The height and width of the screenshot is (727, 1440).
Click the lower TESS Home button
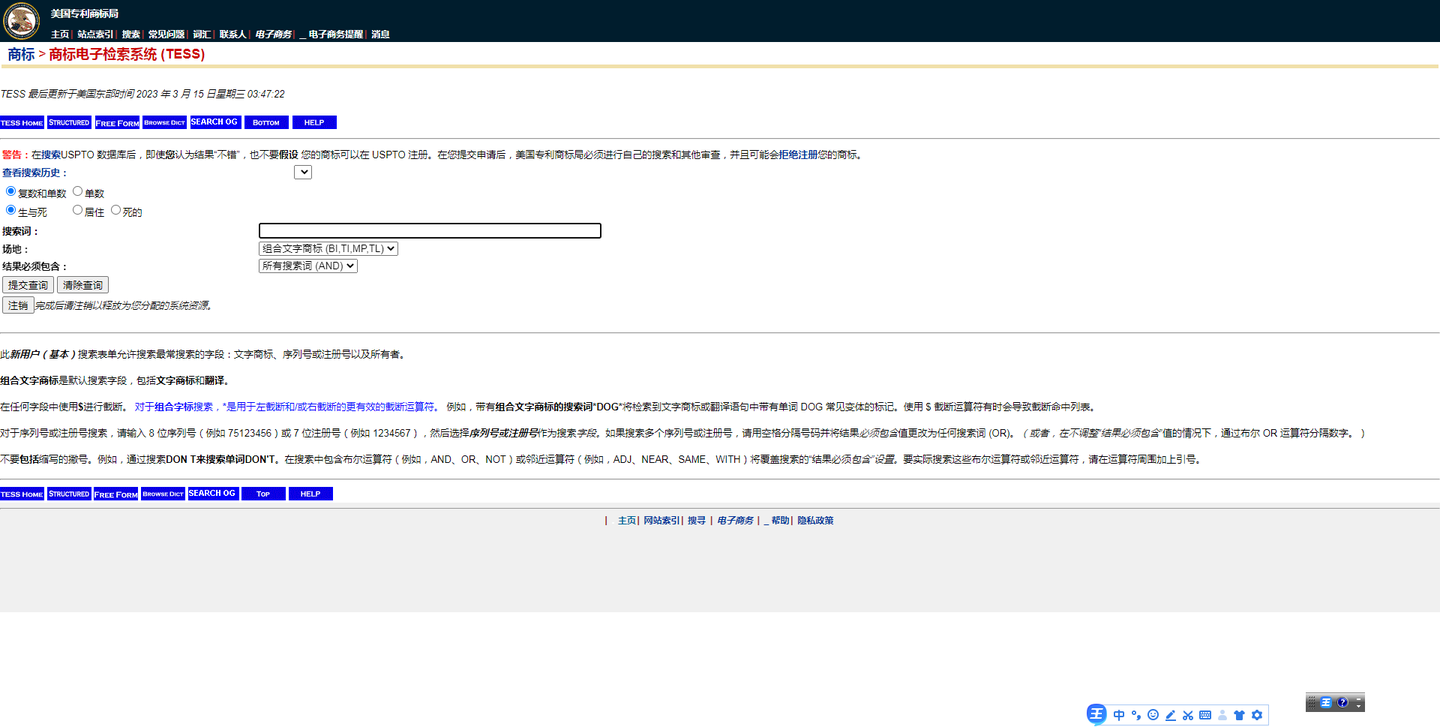[22, 494]
